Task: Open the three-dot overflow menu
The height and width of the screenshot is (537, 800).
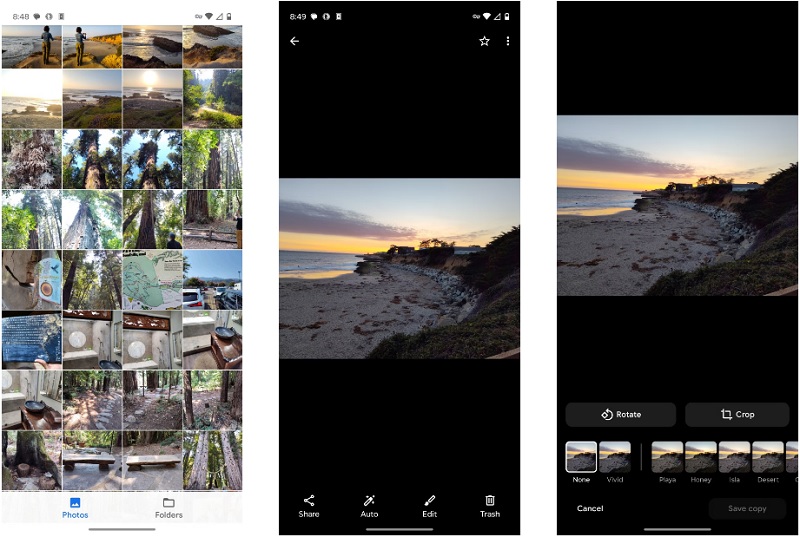Action: click(508, 41)
